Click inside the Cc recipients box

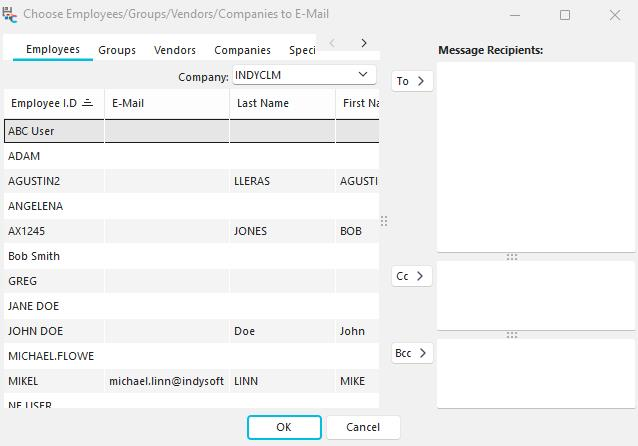click(x=535, y=295)
